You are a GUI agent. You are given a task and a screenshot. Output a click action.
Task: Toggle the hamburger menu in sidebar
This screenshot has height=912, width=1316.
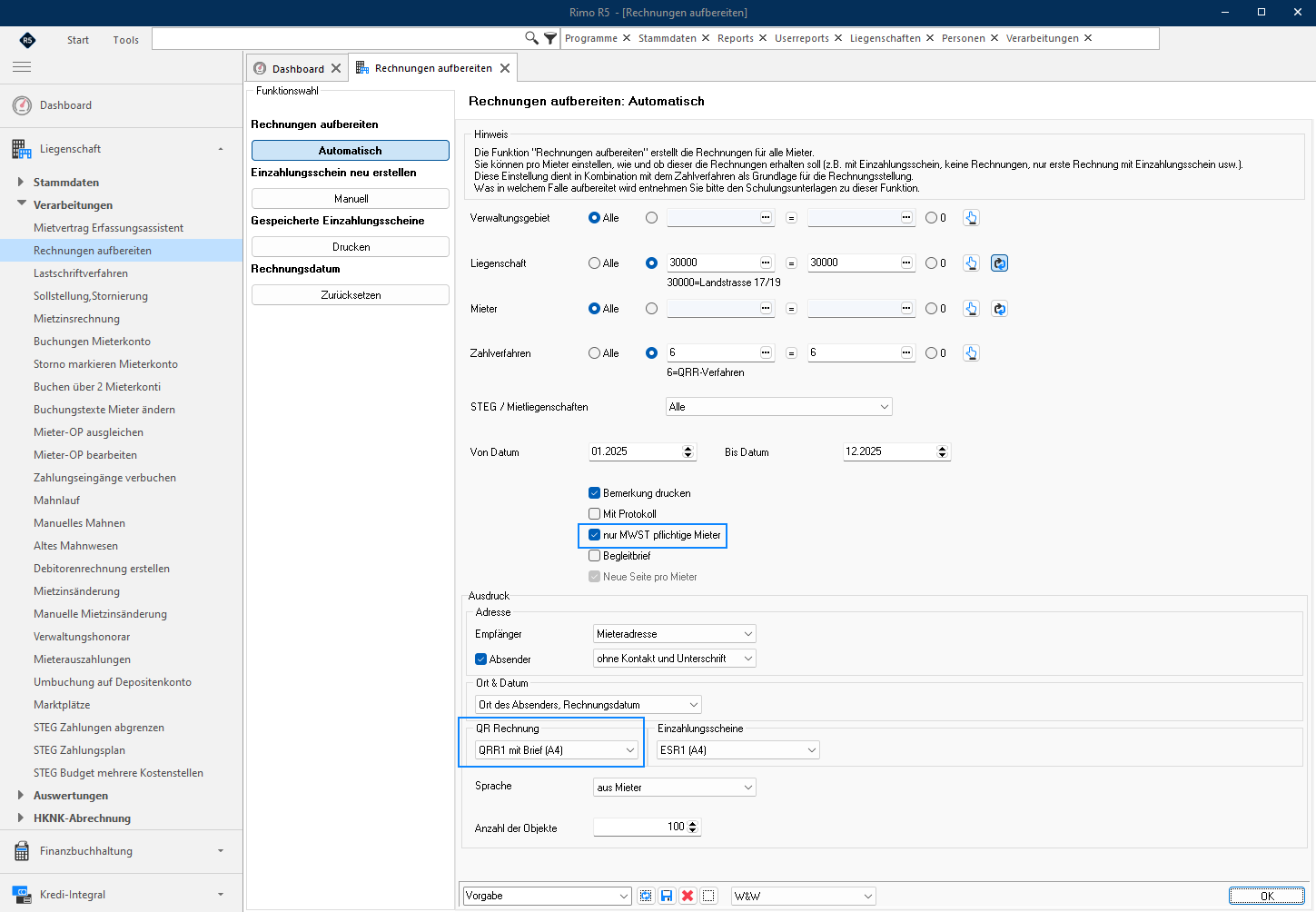(x=22, y=67)
